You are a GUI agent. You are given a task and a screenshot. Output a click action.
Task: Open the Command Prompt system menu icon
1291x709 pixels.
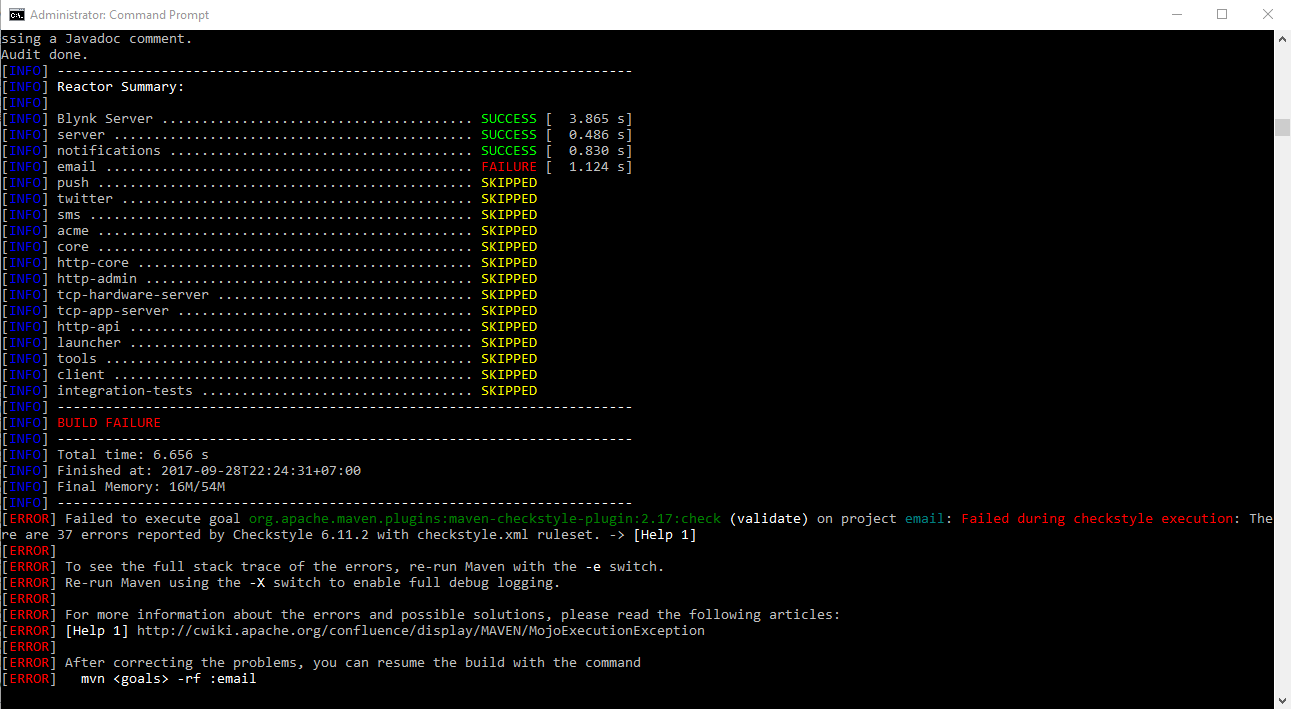pos(17,14)
